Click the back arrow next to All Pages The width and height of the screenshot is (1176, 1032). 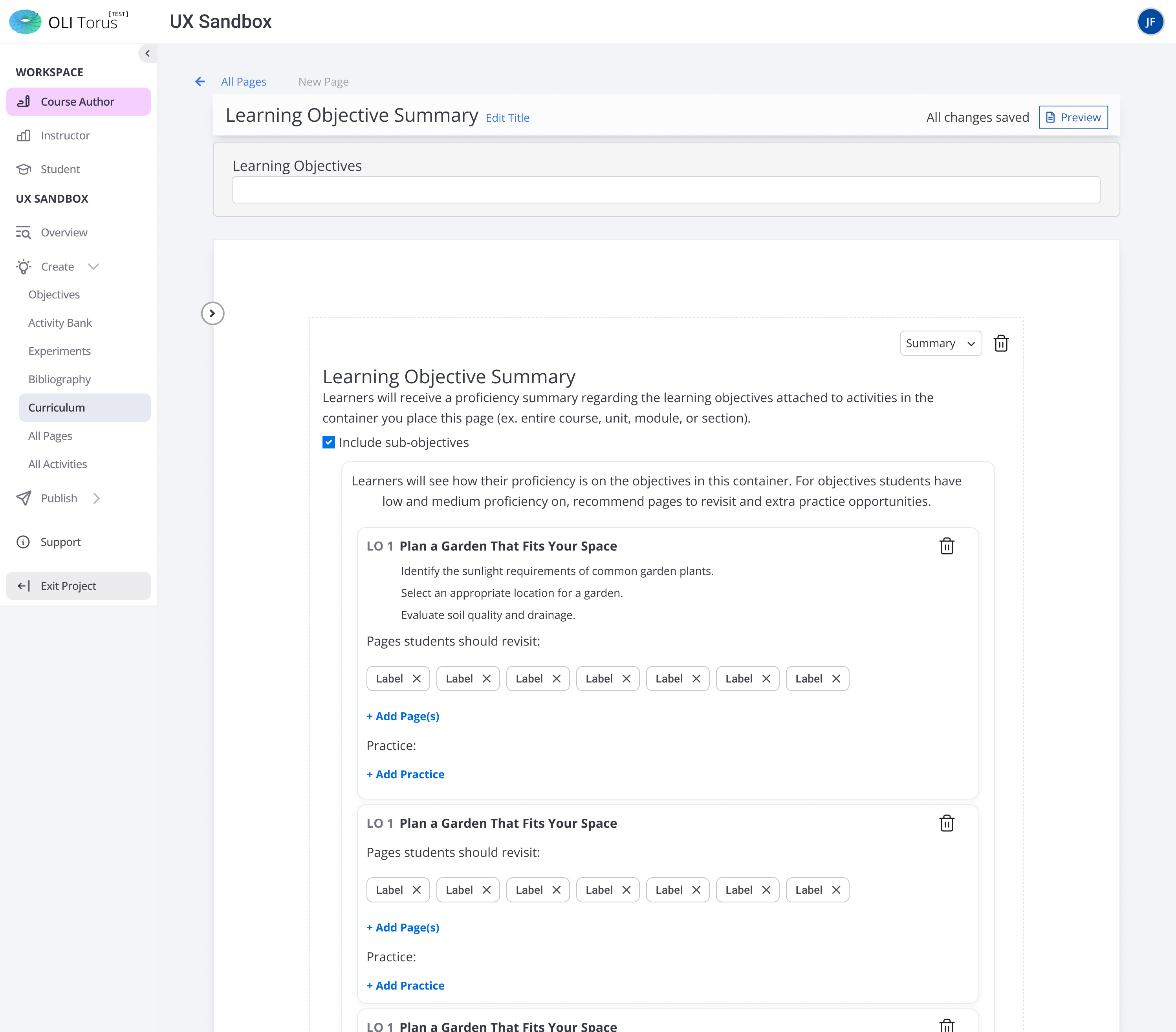tap(200, 82)
